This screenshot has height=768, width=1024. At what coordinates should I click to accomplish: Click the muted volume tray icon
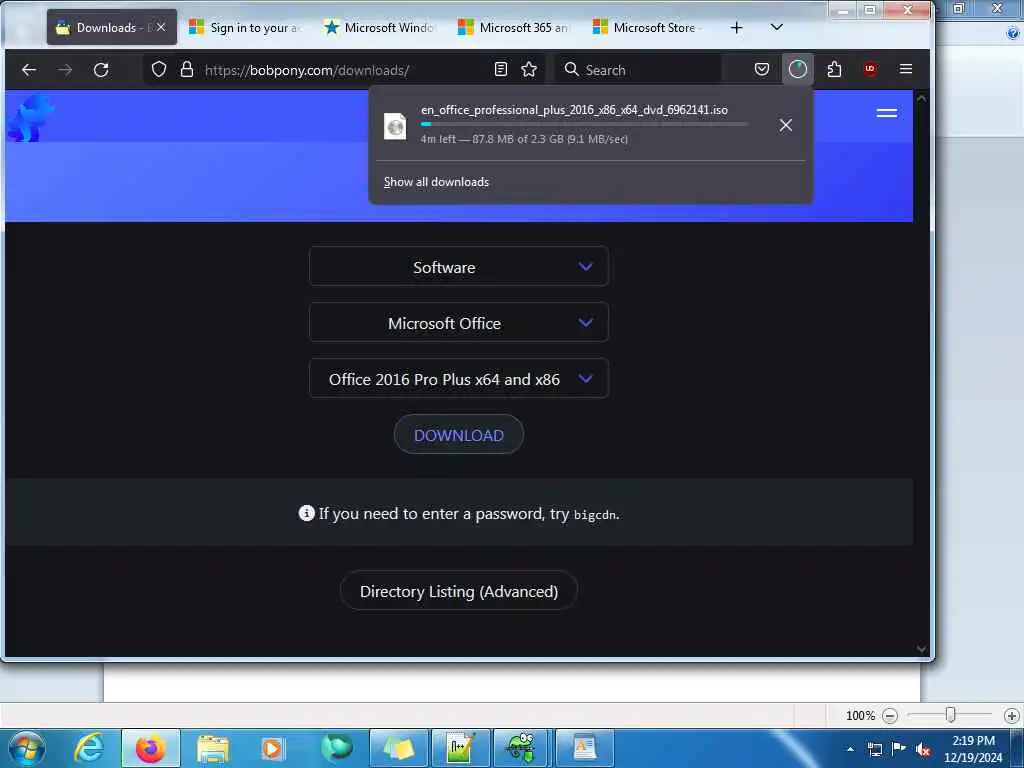pyautogui.click(x=923, y=750)
